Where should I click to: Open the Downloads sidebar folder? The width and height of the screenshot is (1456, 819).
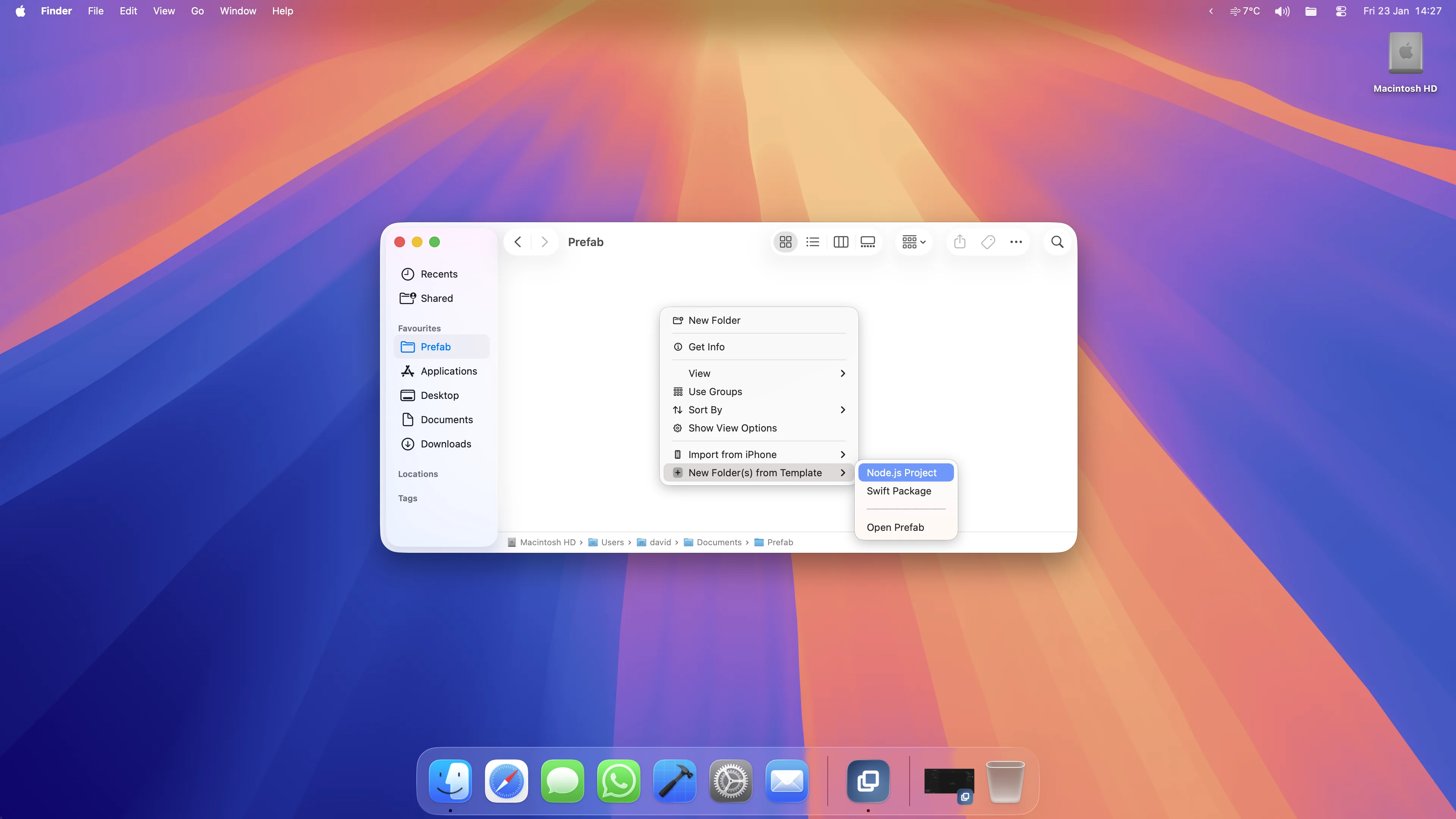coord(446,444)
